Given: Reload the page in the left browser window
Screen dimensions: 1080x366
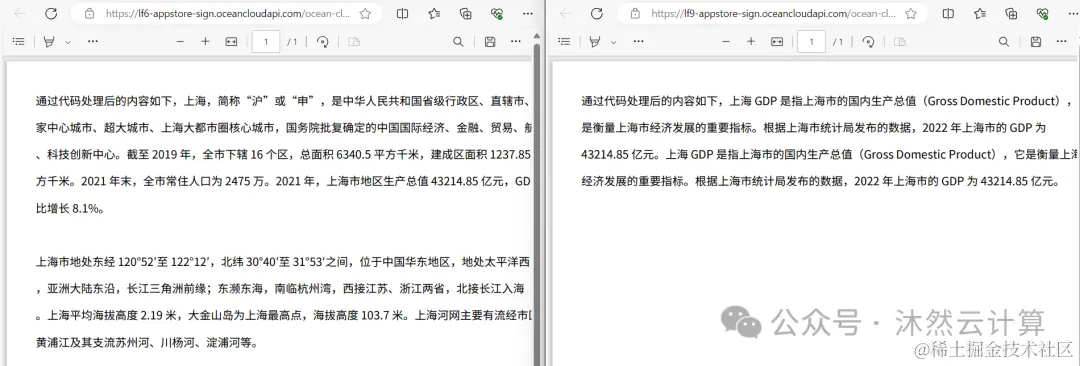Looking at the screenshot, I should (51, 14).
